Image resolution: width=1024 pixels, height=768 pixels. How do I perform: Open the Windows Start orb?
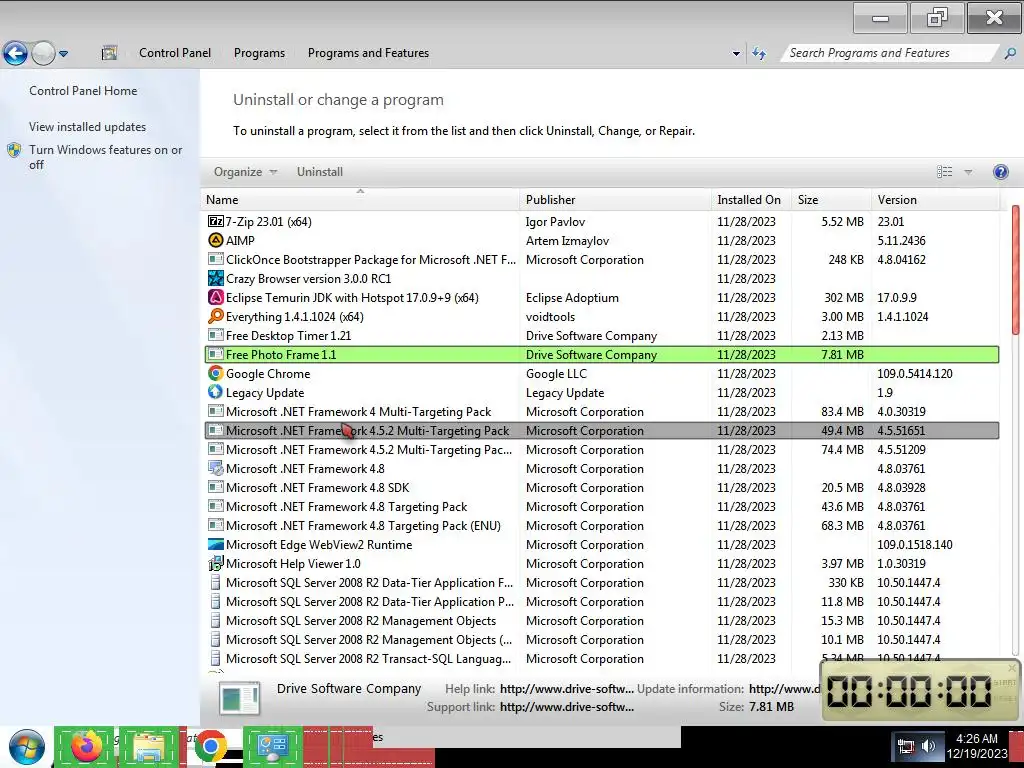[27, 747]
